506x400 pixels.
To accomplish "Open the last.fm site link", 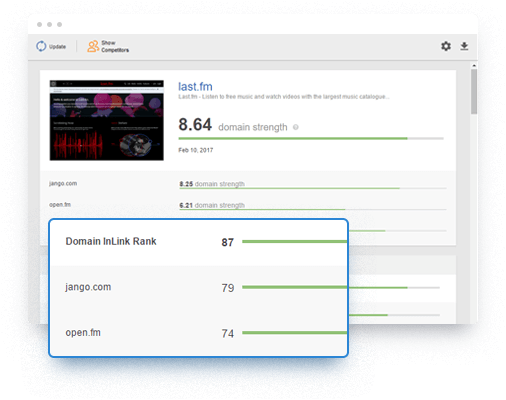I will [x=195, y=87].
